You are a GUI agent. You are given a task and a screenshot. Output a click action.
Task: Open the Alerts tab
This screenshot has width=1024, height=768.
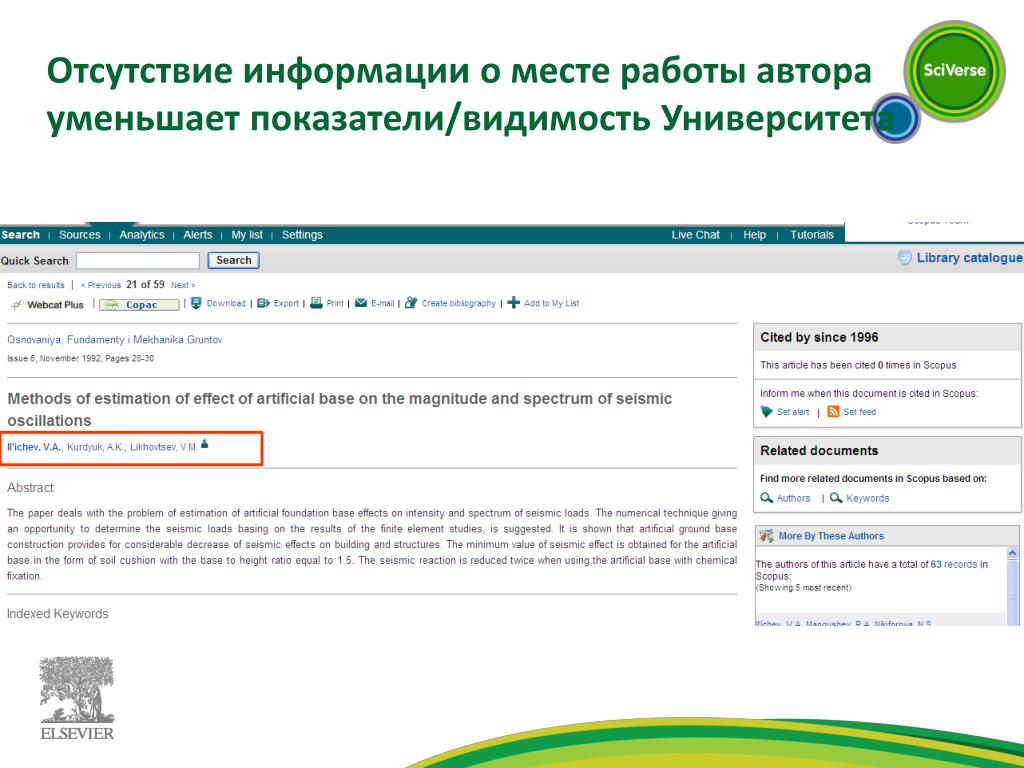click(x=198, y=234)
